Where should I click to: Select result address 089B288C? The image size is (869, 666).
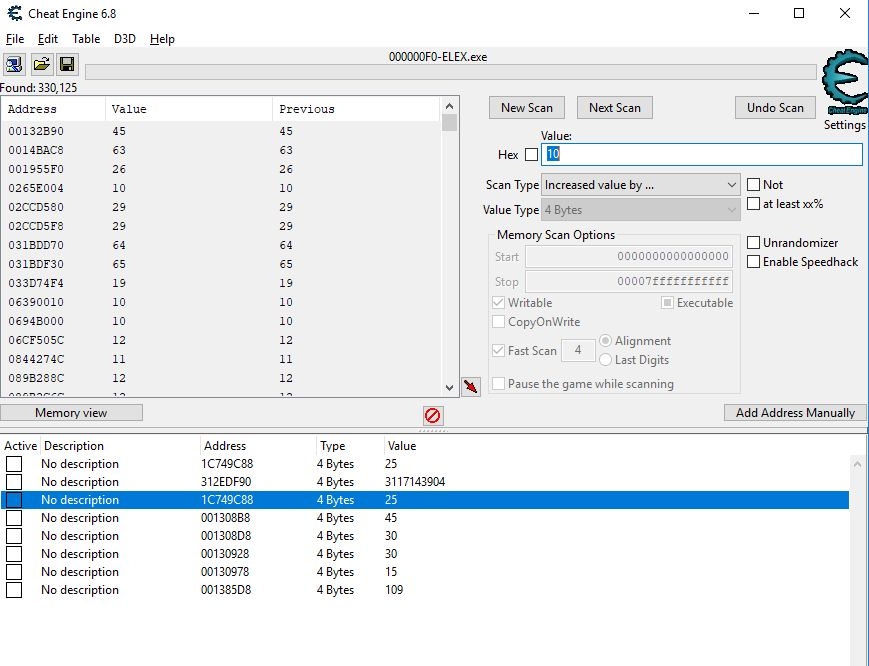pos(36,378)
